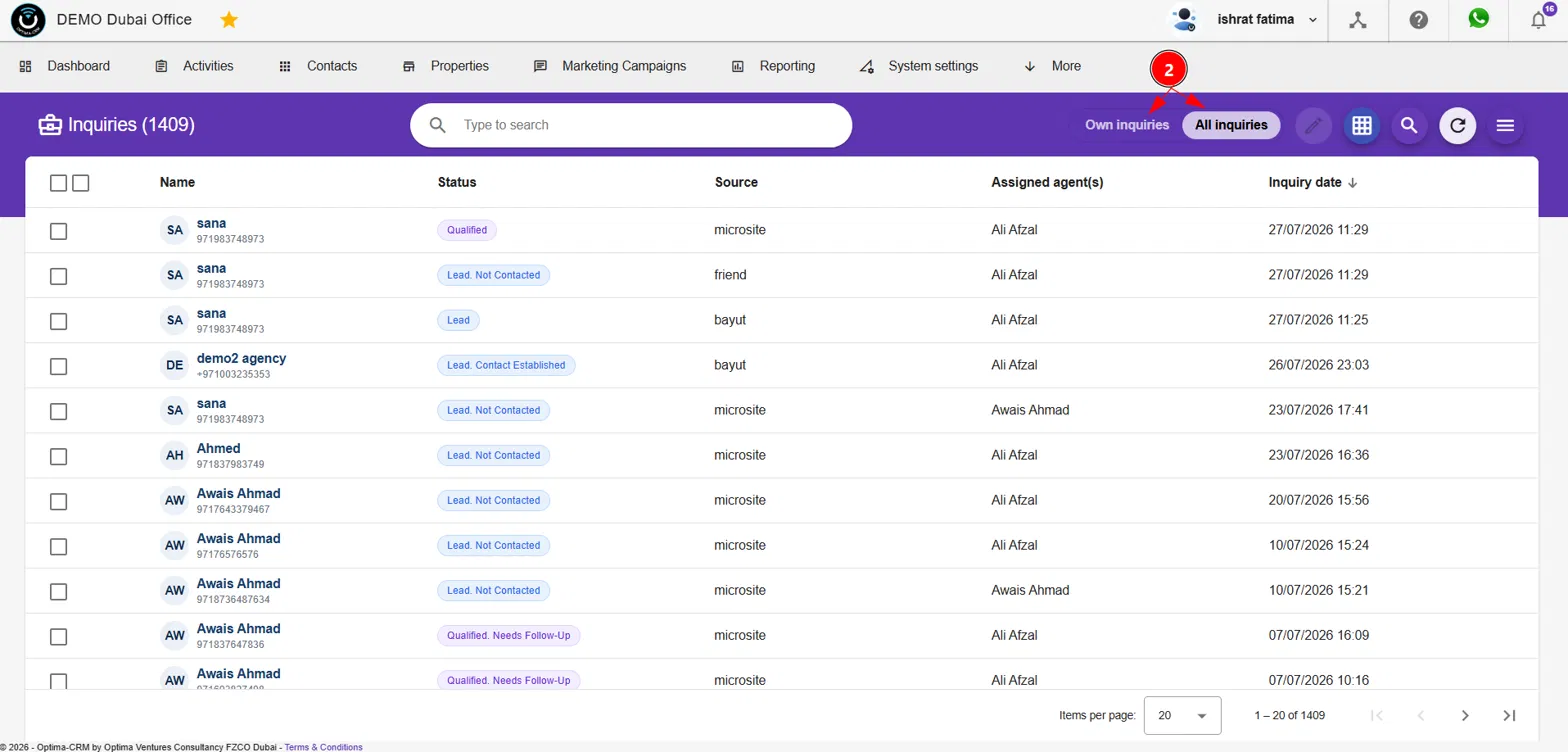Open the Activities menu
The height and width of the screenshot is (752, 1568).
point(194,66)
